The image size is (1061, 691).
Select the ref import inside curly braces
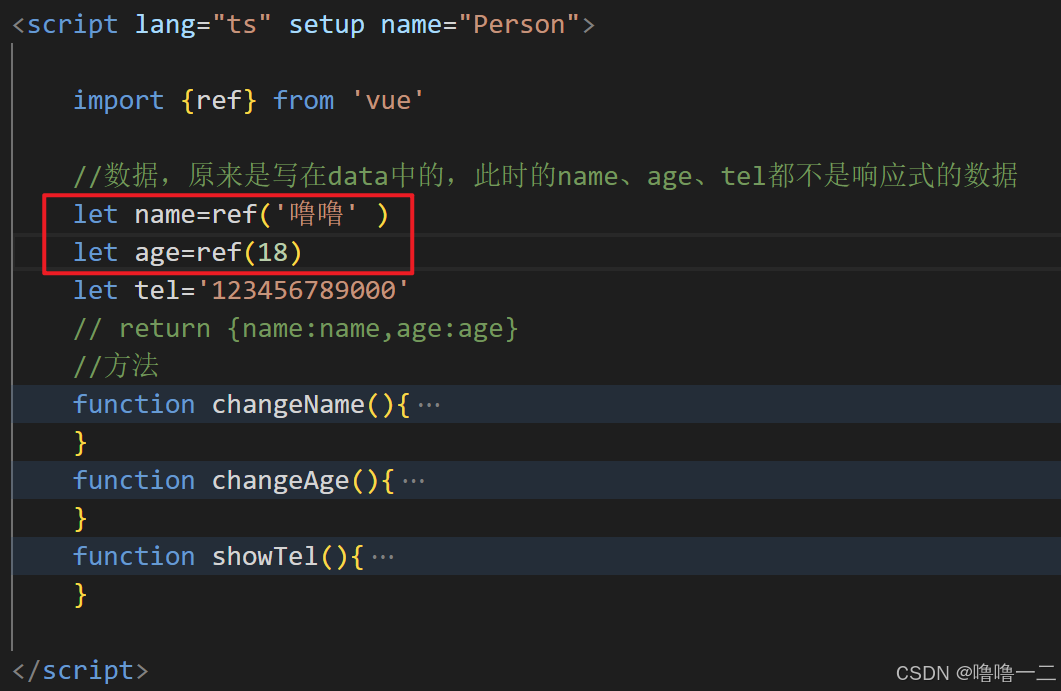pyautogui.click(x=220, y=100)
